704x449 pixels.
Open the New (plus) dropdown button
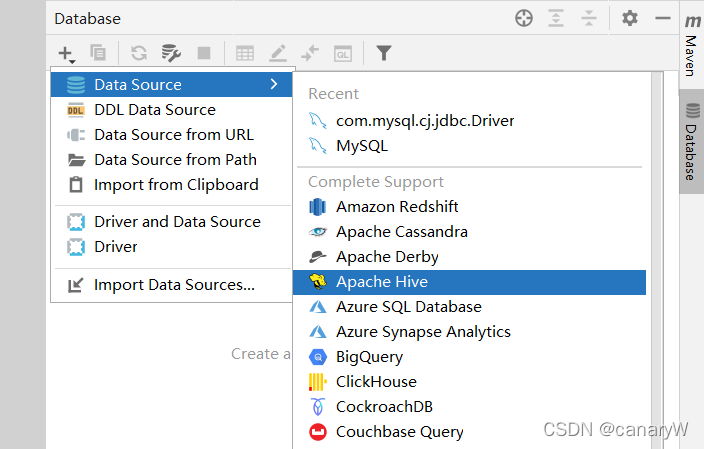coord(66,54)
